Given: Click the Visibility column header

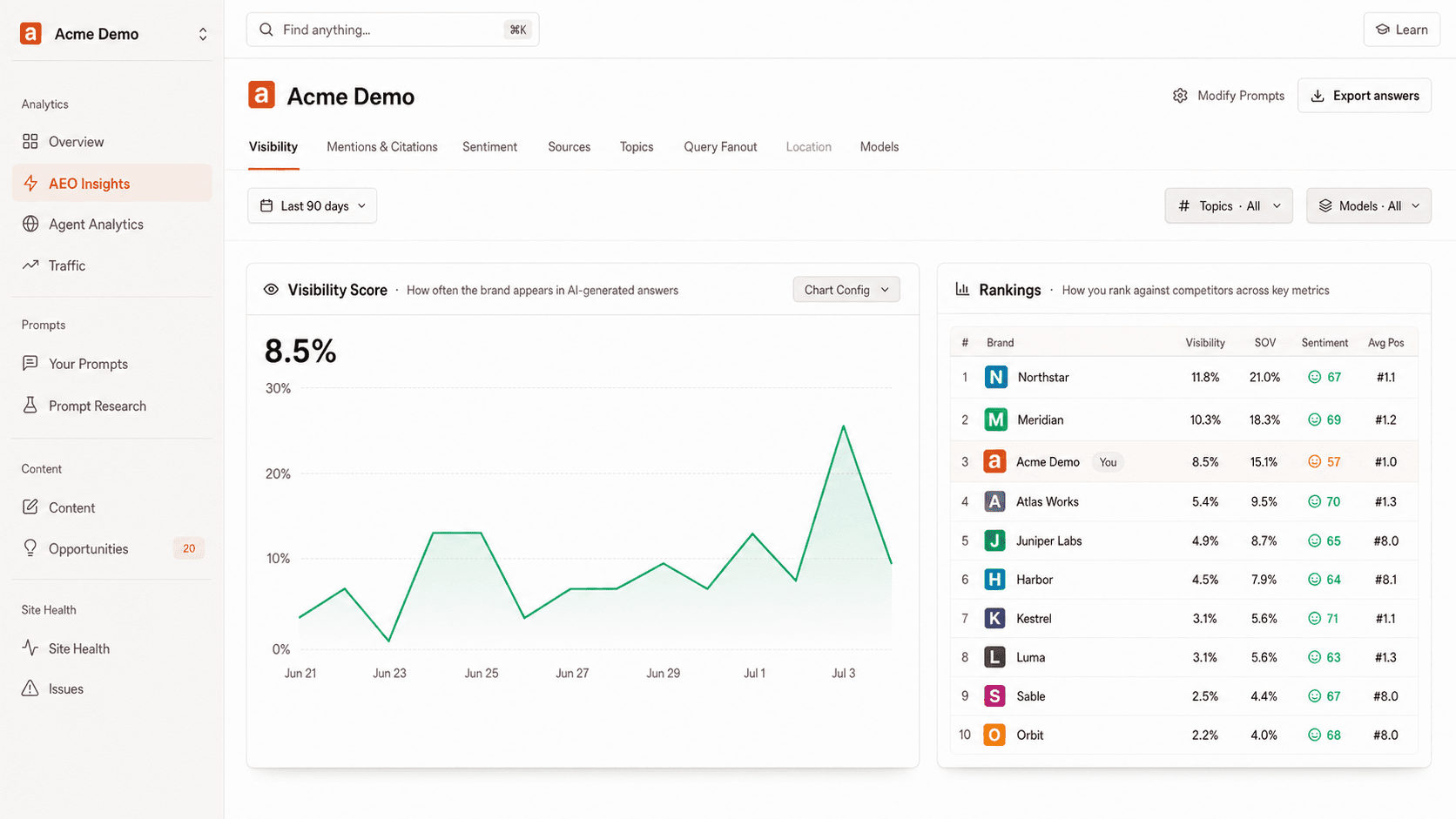Looking at the screenshot, I should [x=1205, y=343].
